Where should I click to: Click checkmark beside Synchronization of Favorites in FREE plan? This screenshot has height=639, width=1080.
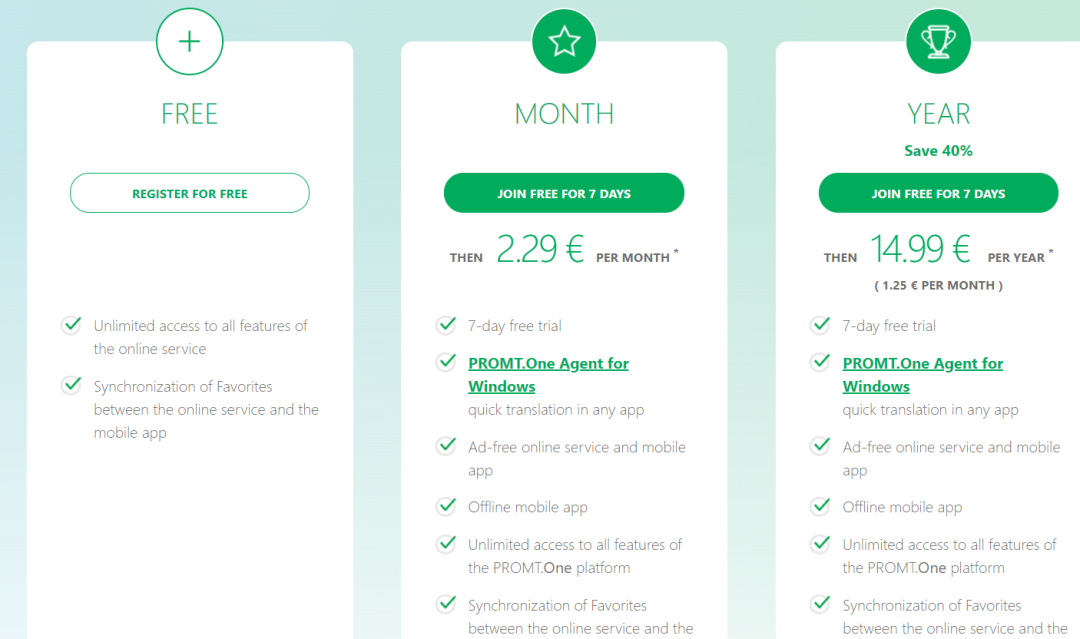(72, 384)
